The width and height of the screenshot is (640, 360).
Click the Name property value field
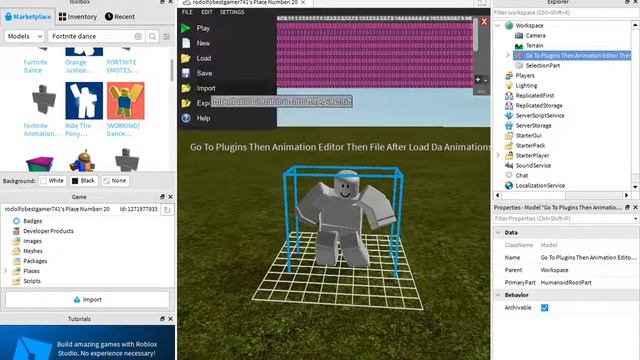pyautogui.click(x=588, y=258)
